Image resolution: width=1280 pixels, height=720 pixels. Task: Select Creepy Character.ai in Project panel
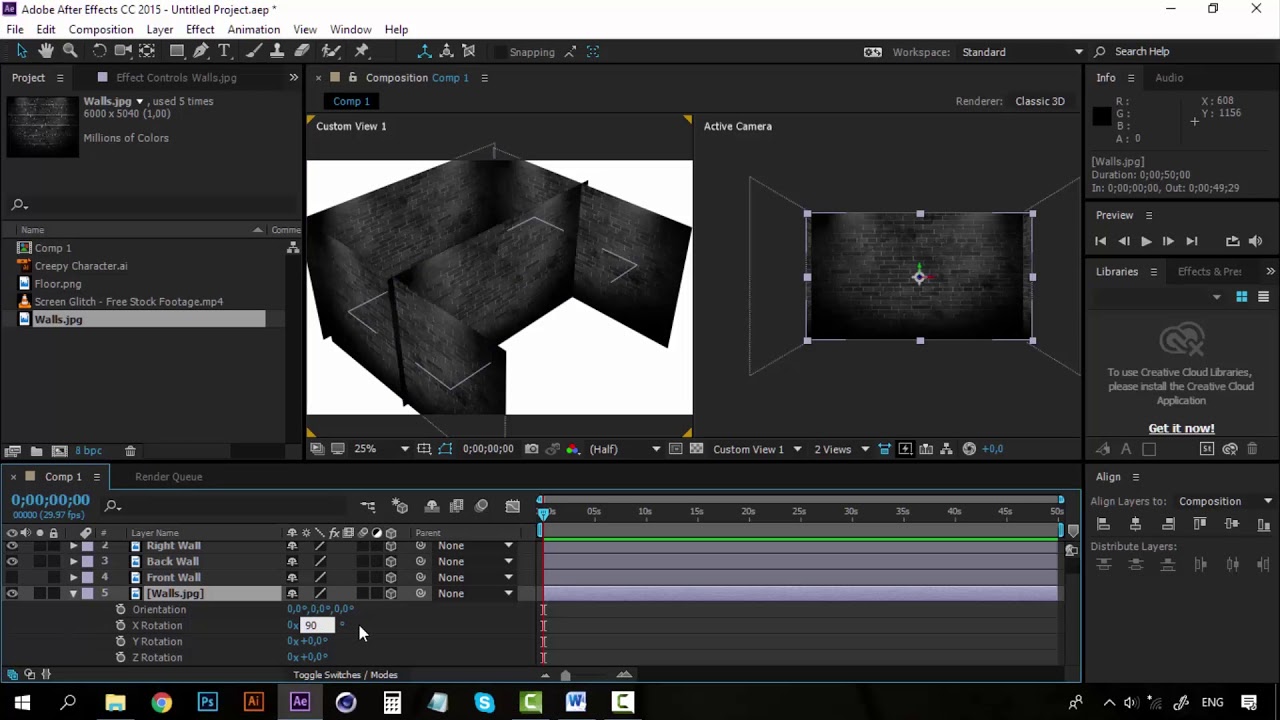click(81, 266)
